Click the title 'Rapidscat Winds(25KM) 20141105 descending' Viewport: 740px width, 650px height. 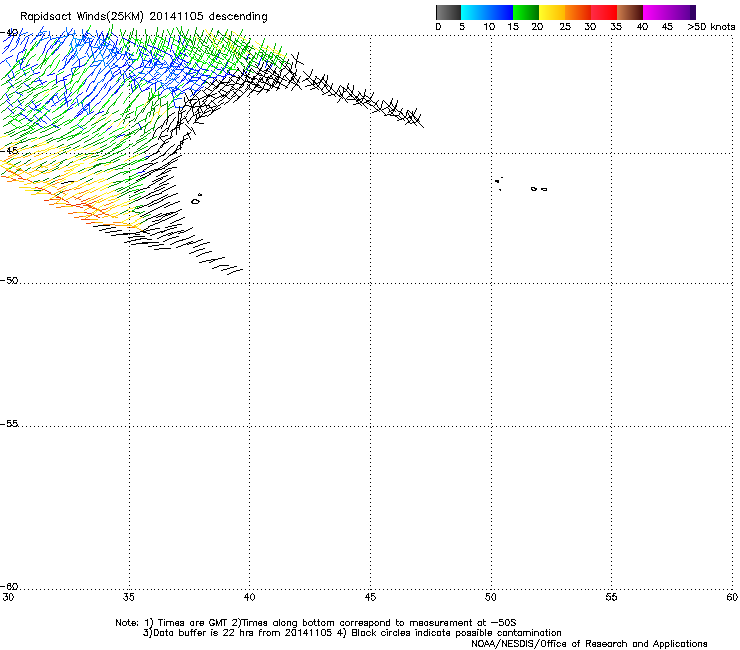click(x=143, y=17)
